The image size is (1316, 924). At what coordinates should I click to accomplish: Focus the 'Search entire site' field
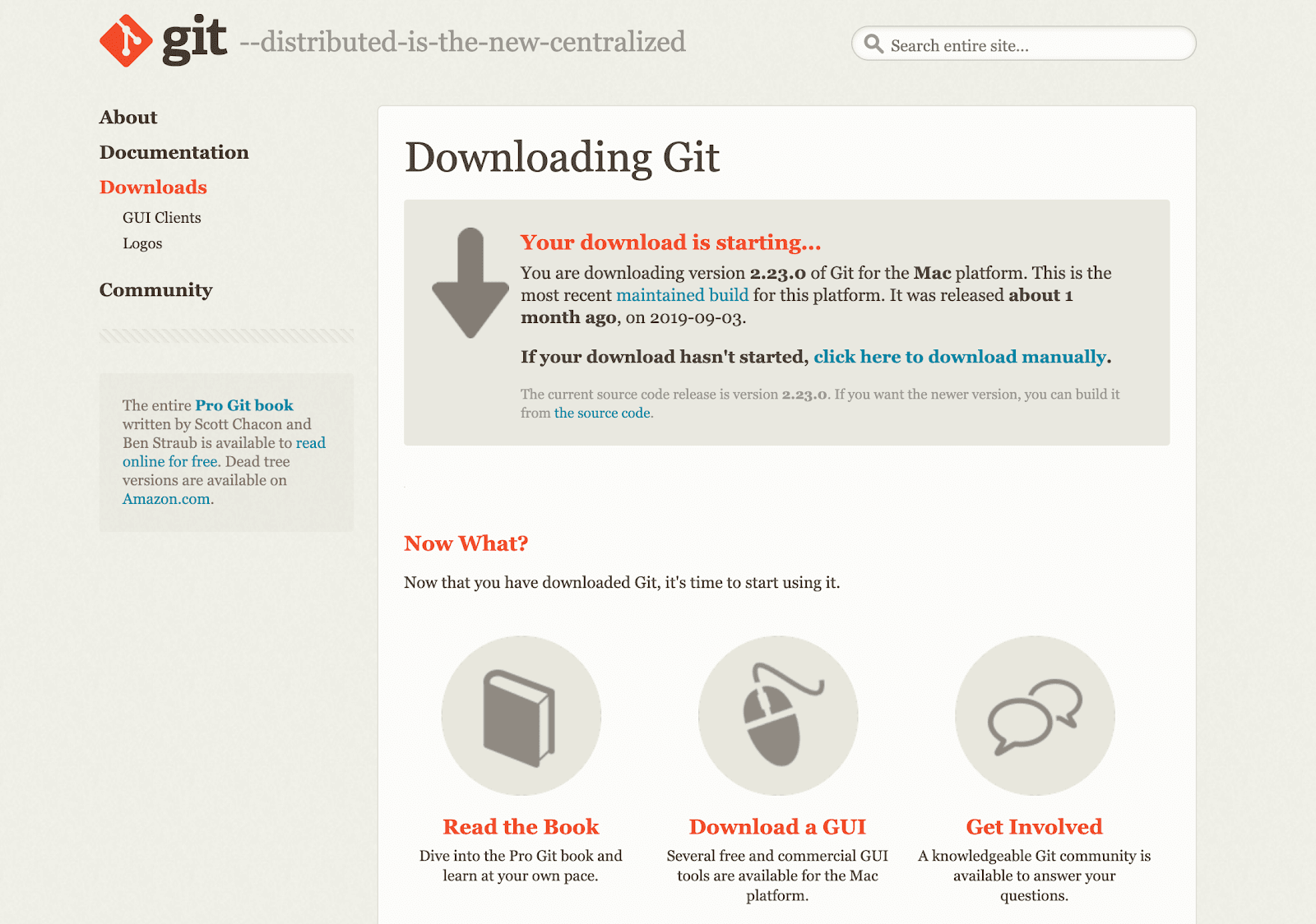1024,44
